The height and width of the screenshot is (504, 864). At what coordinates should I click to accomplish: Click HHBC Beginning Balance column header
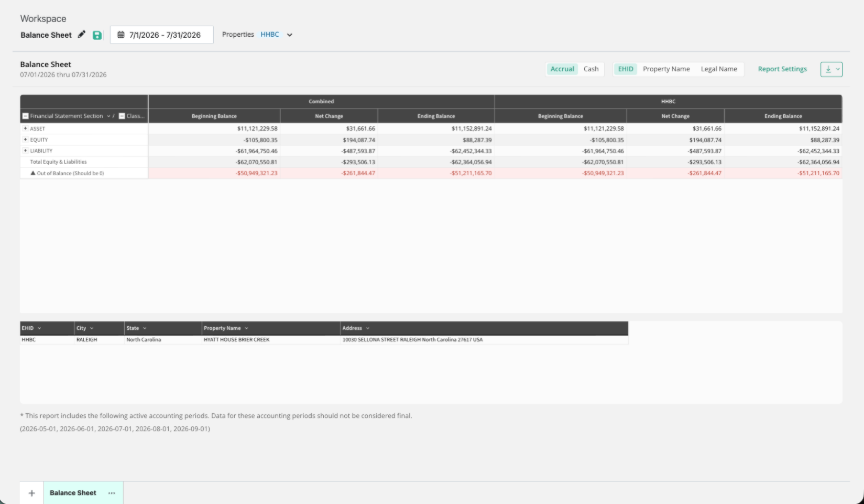[560, 116]
